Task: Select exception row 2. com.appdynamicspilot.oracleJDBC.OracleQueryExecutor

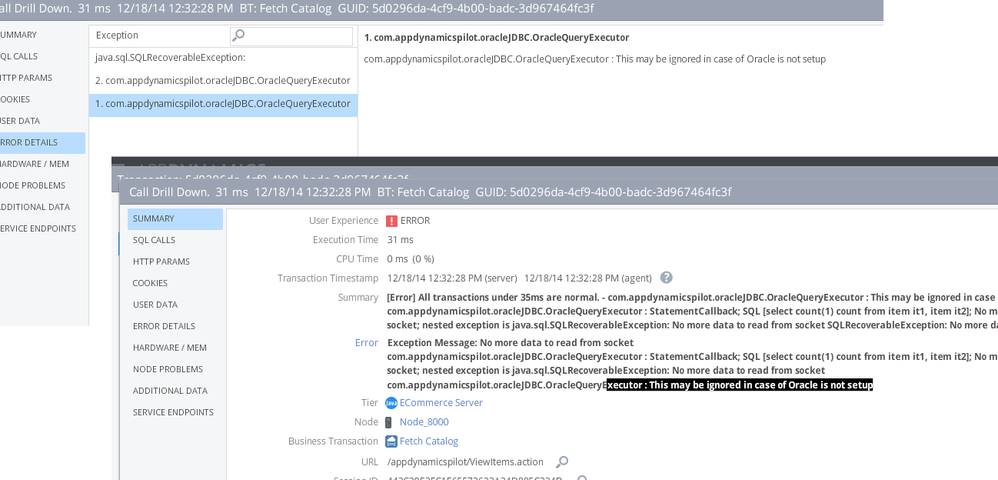Action: click(x=223, y=81)
